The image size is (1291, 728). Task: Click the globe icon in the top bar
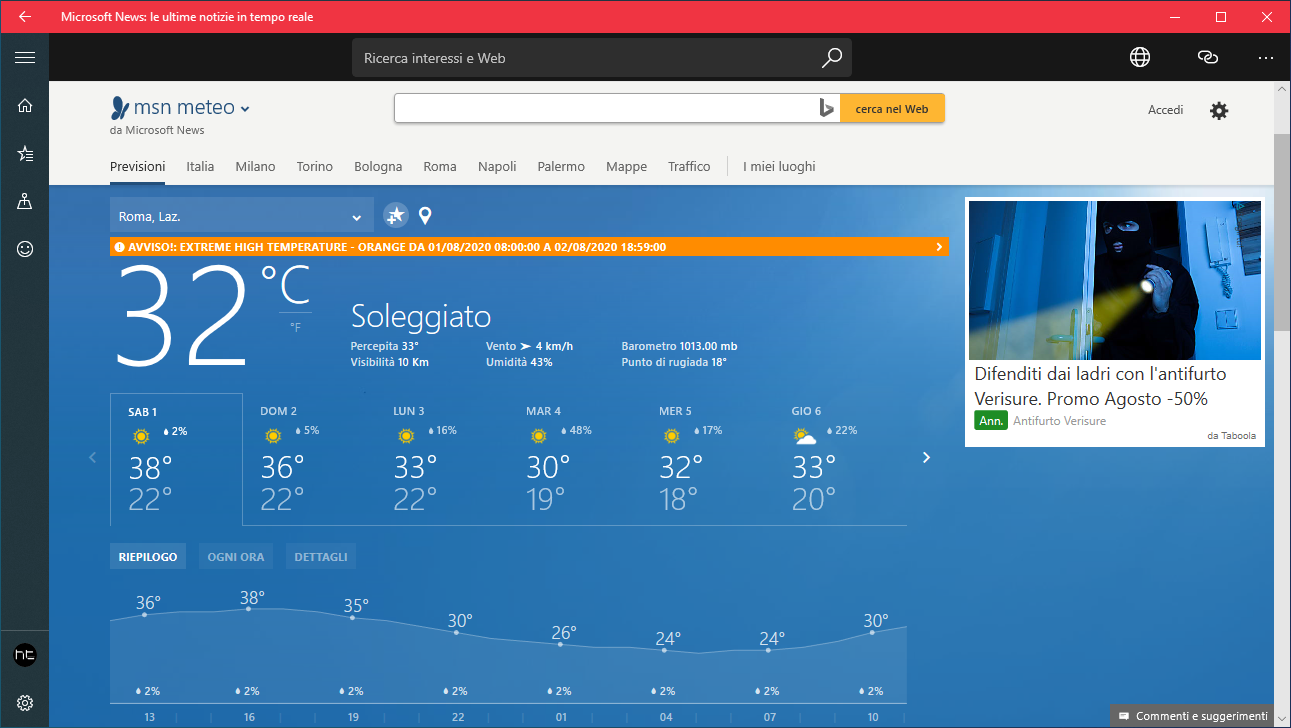pos(1139,57)
